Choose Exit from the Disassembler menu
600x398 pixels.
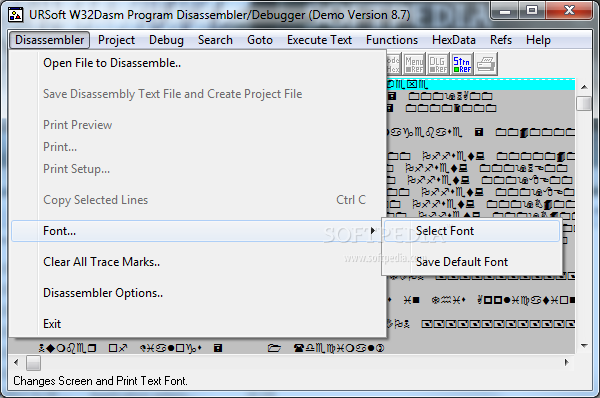coord(198,324)
